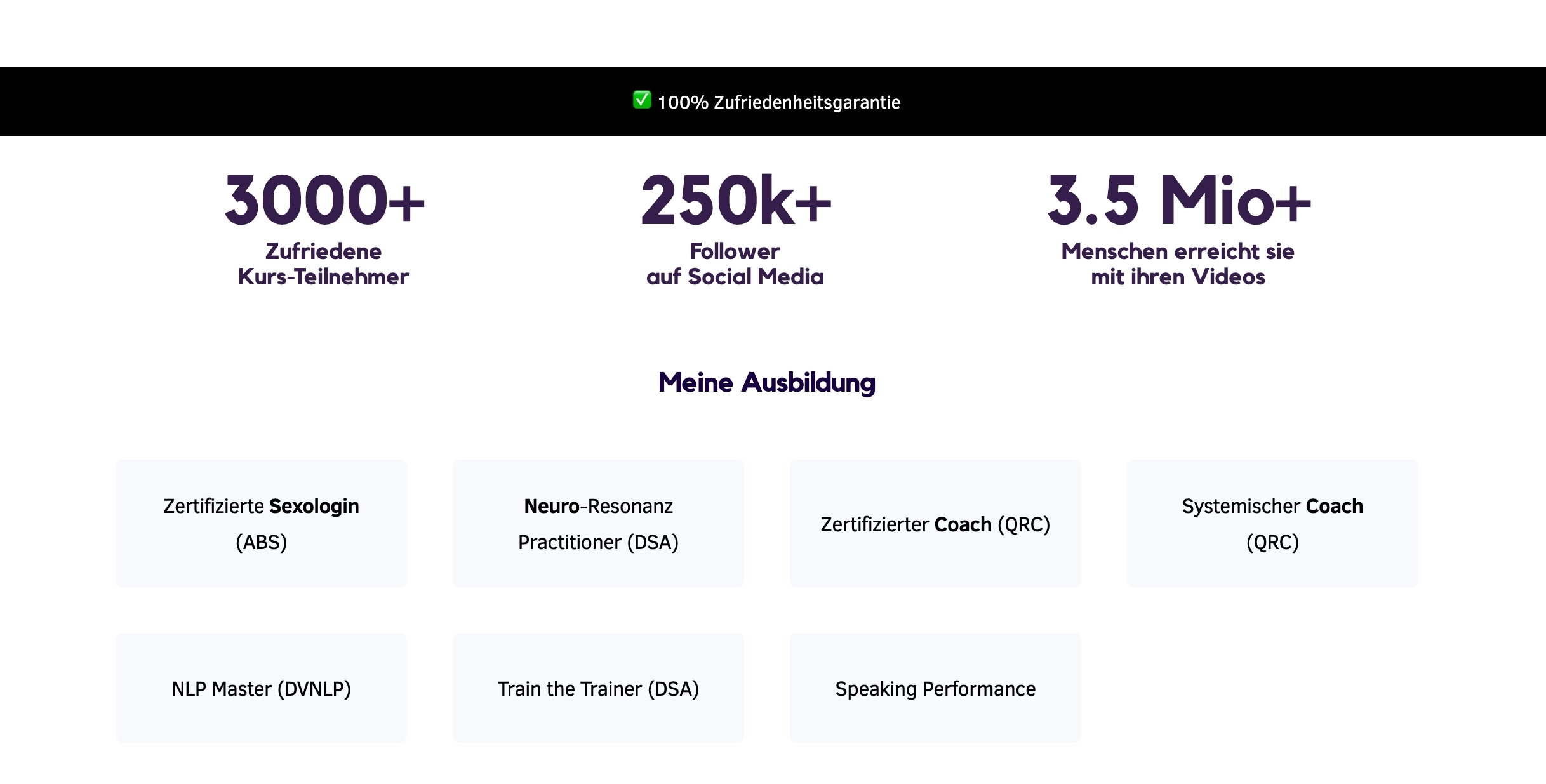
Task: Click the 3.5 Mio+ statistic number
Action: pyautogui.click(x=1178, y=201)
